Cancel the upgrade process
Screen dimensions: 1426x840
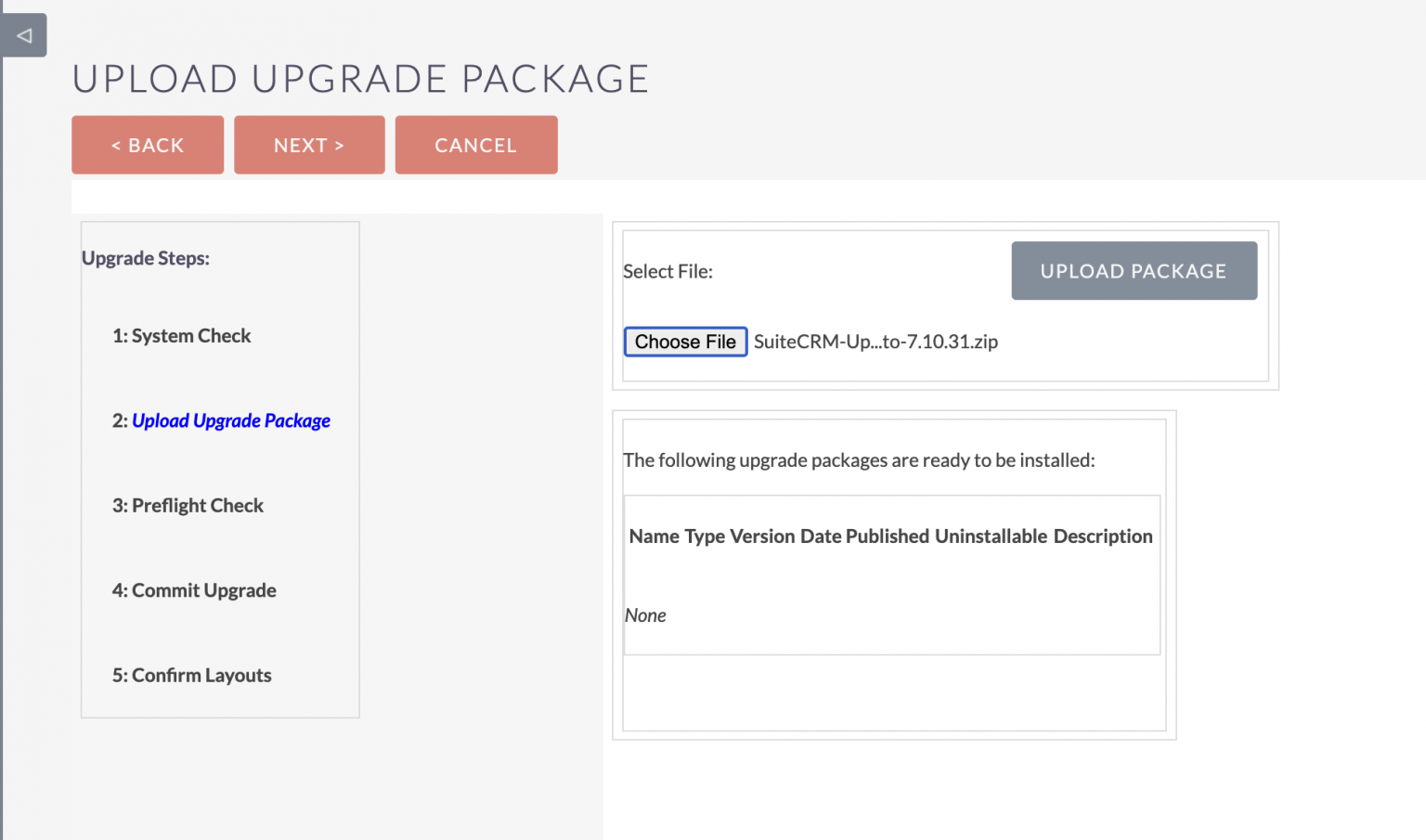475,145
